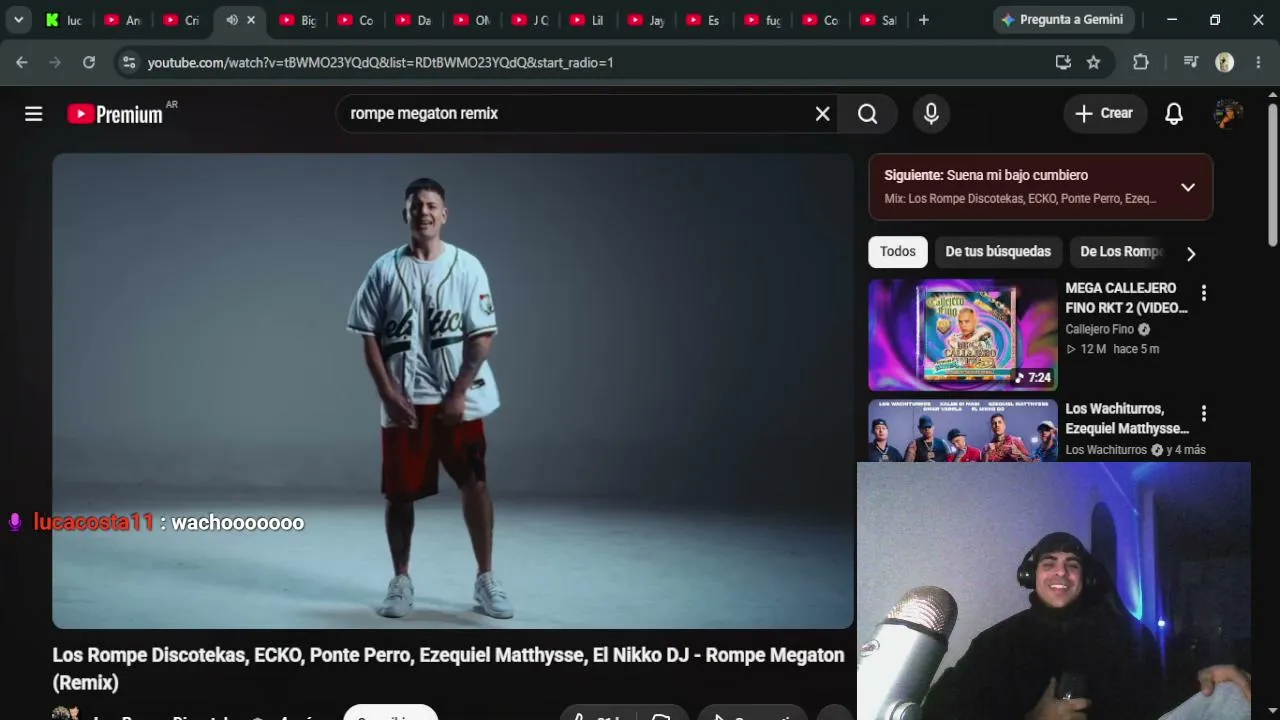
Task: Show more filter chips with the arrow
Action: 1191,253
